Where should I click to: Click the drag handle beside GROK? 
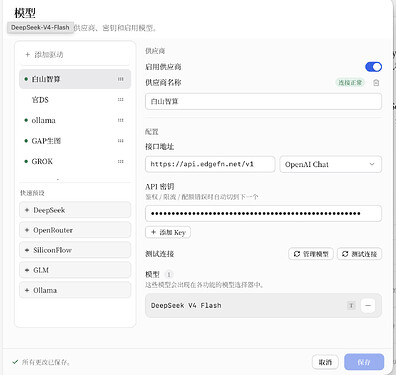point(121,161)
